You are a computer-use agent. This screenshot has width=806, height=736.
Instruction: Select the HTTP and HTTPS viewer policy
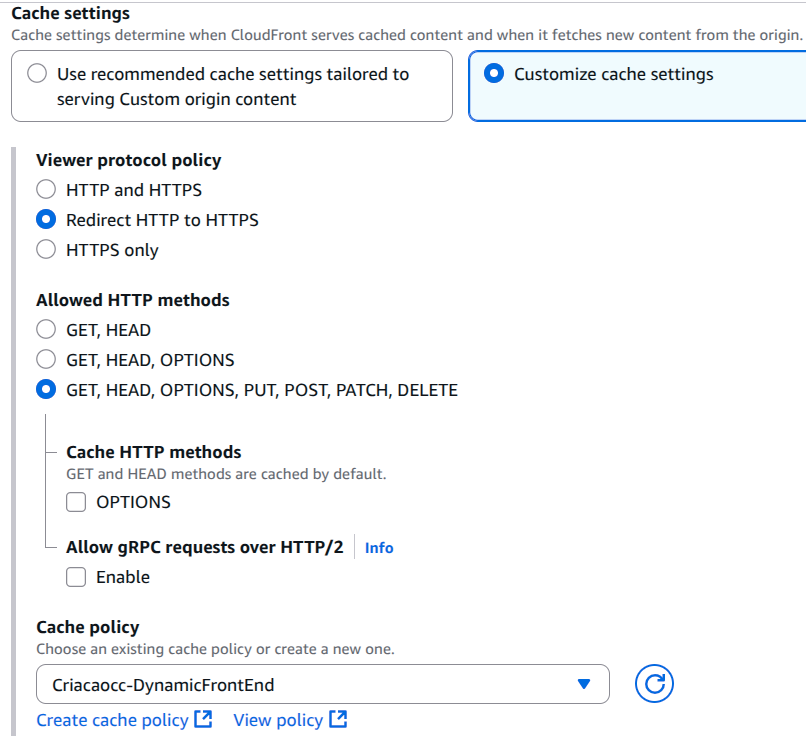46,189
